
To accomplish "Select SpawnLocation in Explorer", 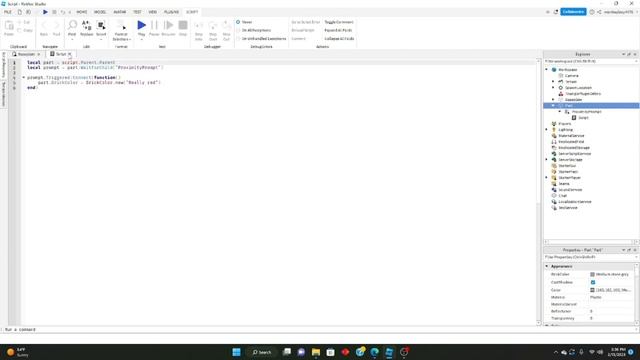I will (578, 88).
